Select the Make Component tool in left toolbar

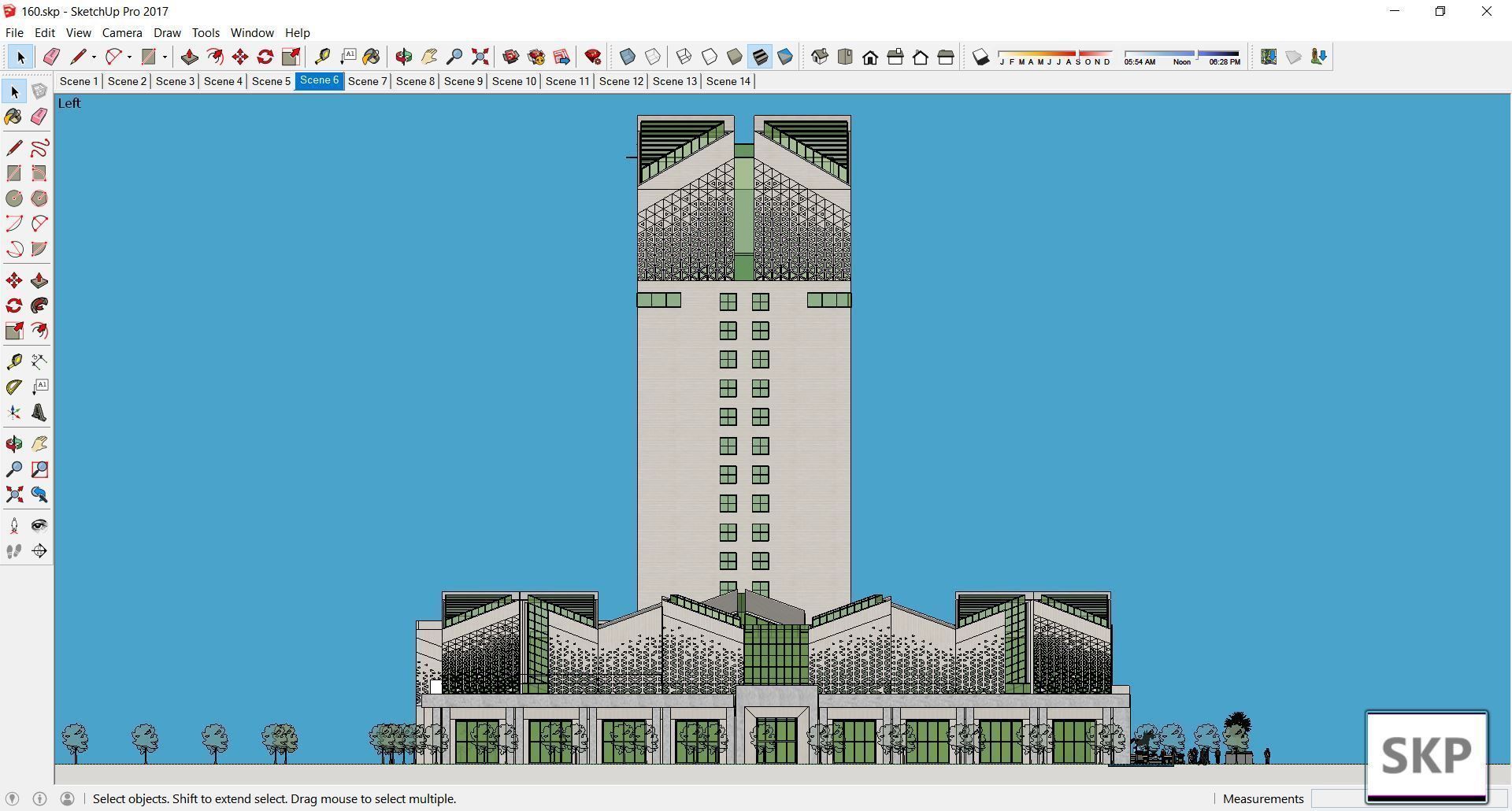click(x=39, y=91)
